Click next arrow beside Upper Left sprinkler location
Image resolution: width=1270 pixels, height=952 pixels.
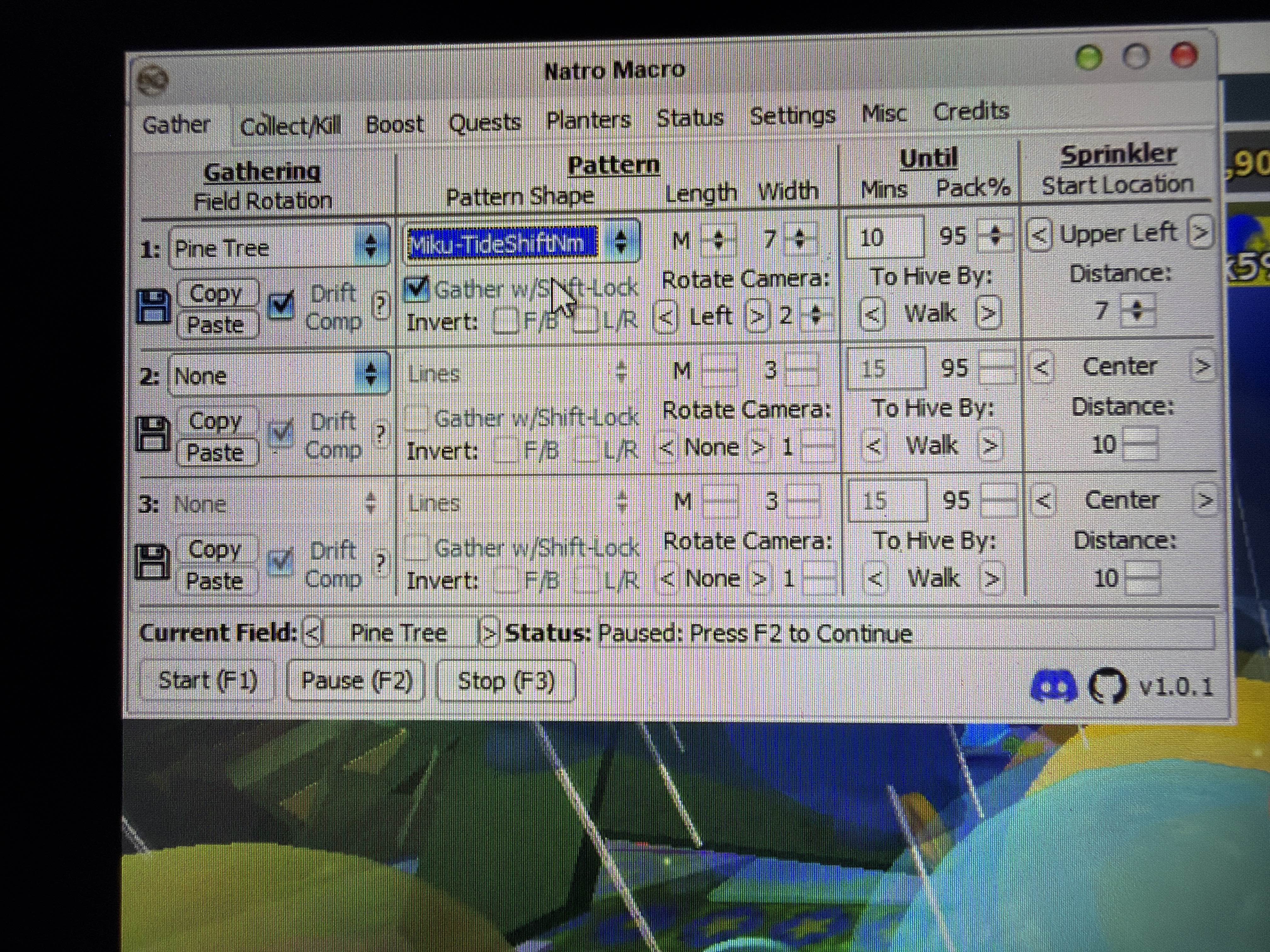[1200, 232]
